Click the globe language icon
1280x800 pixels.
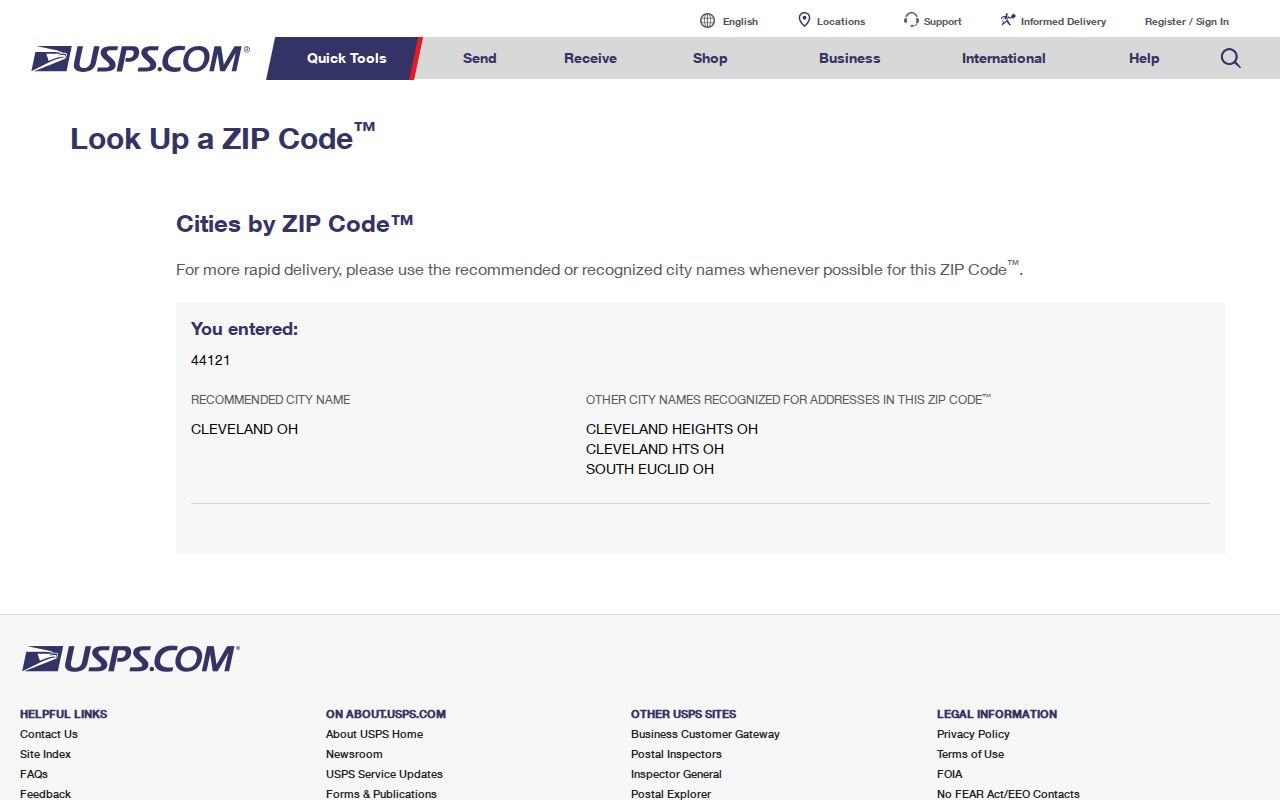point(707,21)
